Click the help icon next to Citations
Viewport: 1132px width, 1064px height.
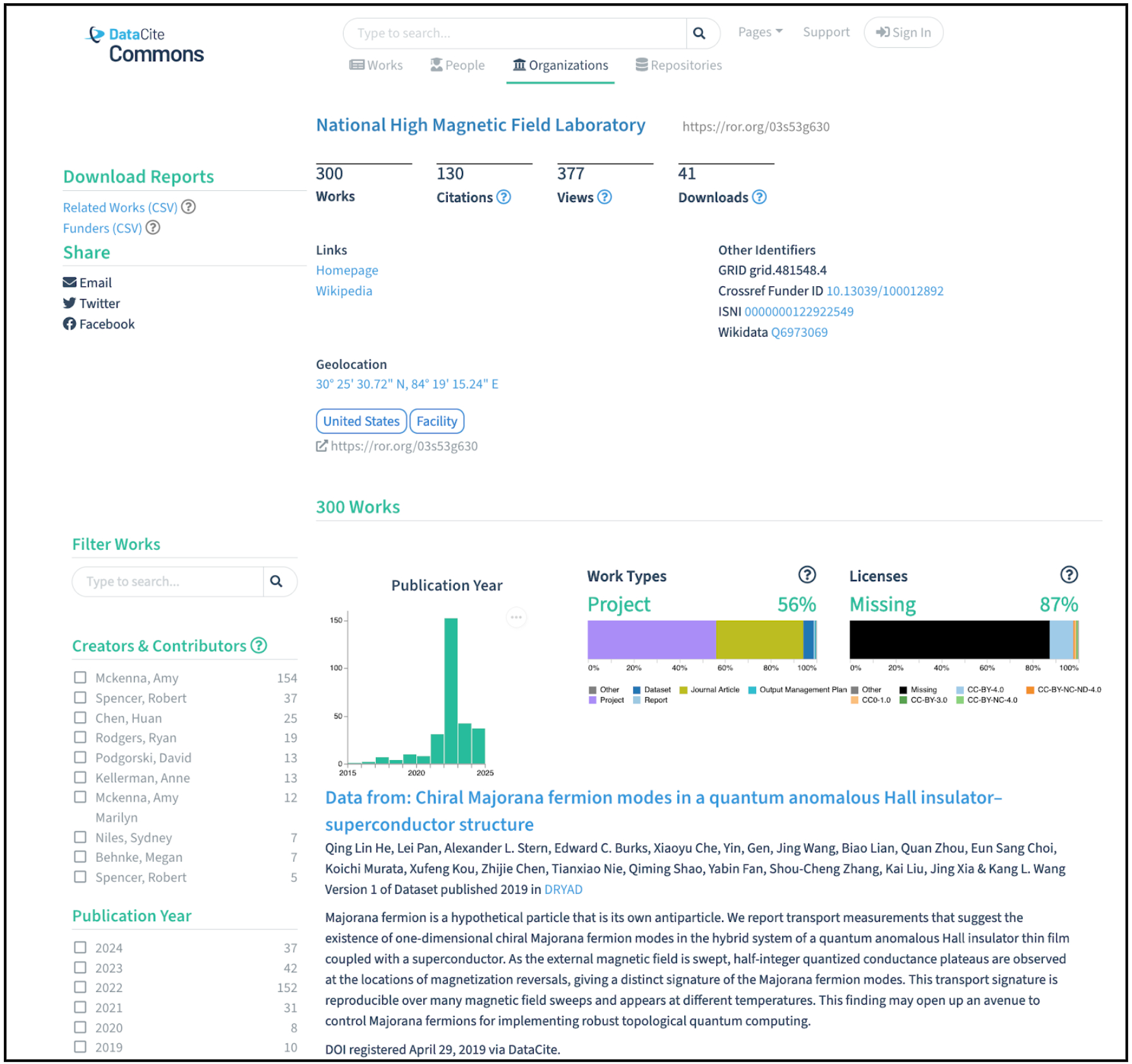point(503,197)
